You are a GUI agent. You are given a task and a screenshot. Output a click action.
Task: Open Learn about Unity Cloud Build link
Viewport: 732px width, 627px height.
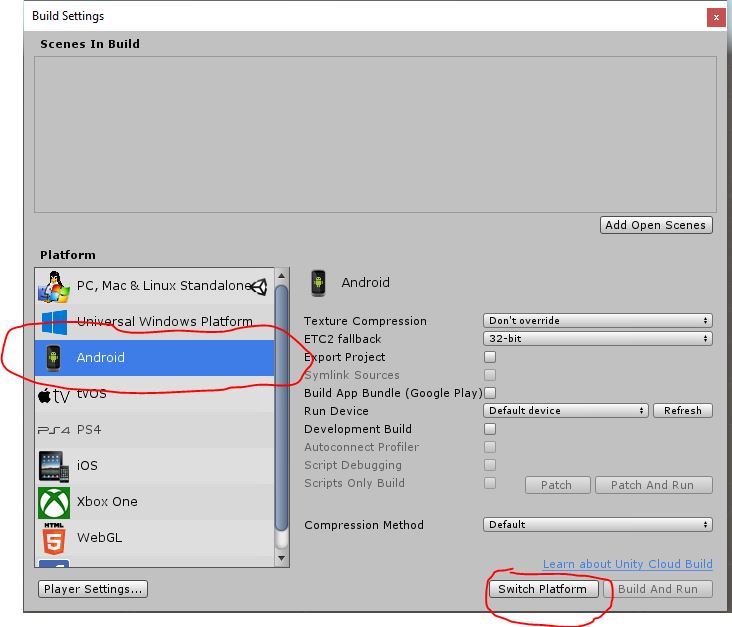click(x=627, y=564)
